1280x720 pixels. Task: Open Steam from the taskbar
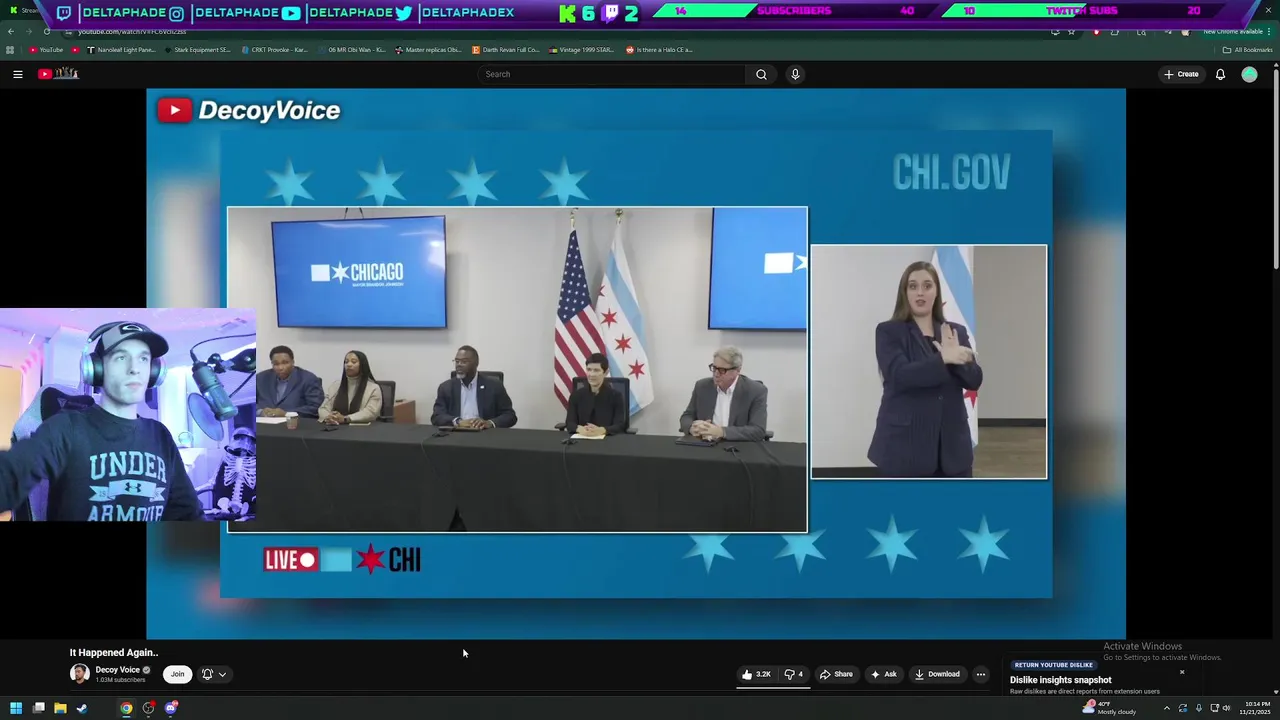(x=82, y=708)
